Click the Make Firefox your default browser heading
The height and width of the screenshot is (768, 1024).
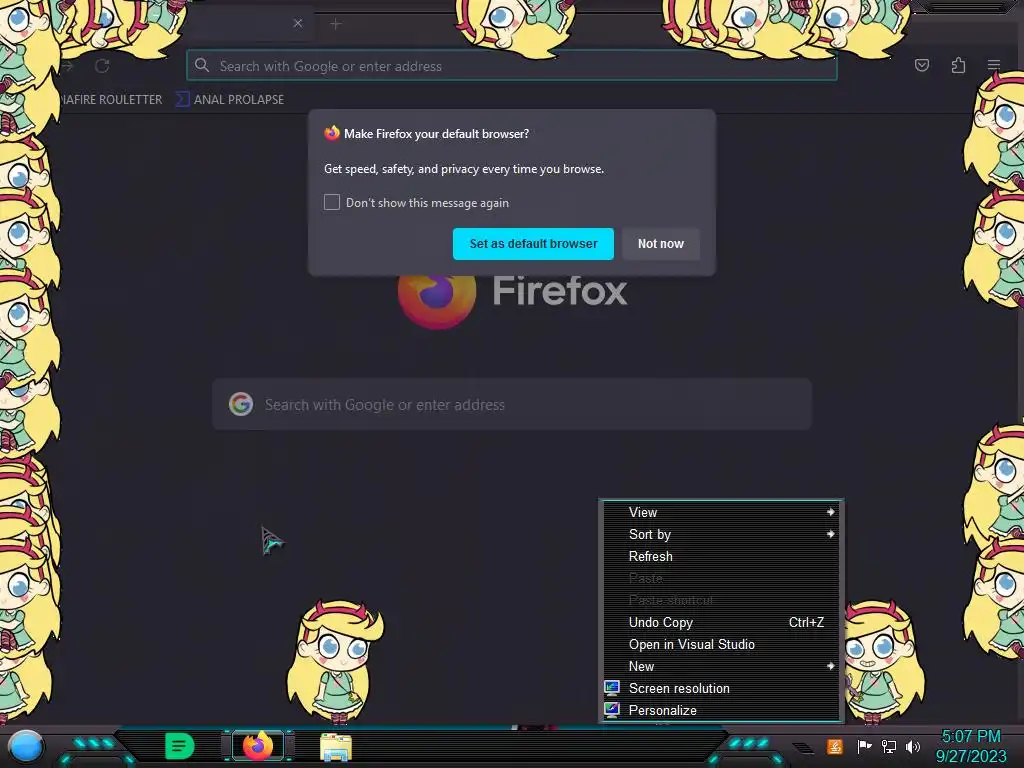coord(436,133)
